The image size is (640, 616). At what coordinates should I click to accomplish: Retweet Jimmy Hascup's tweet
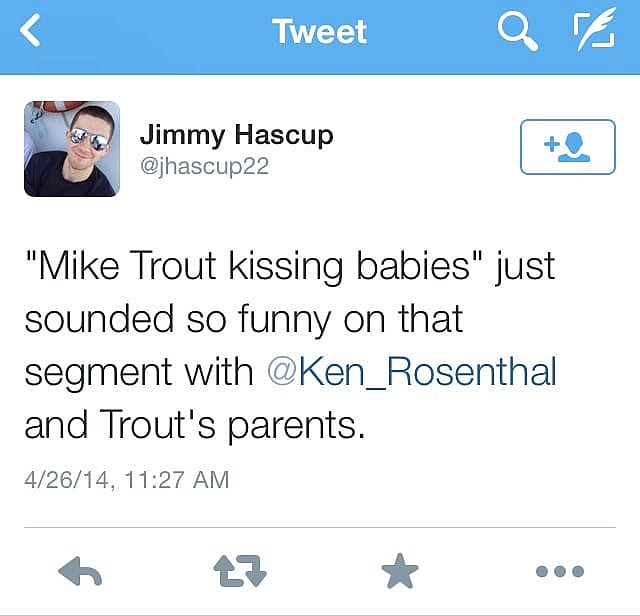coord(240,572)
